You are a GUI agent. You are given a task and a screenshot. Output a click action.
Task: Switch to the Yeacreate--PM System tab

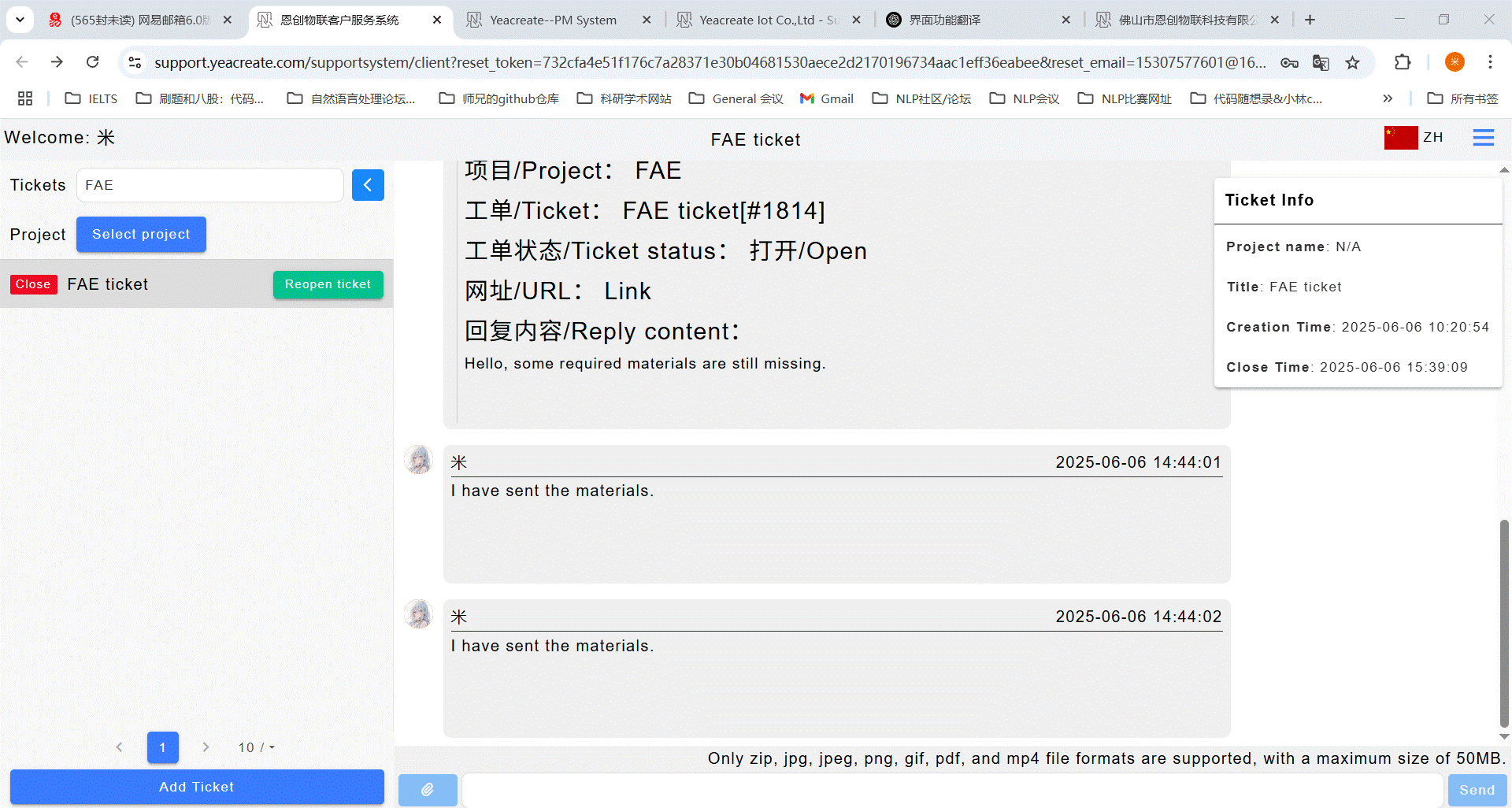click(x=553, y=20)
